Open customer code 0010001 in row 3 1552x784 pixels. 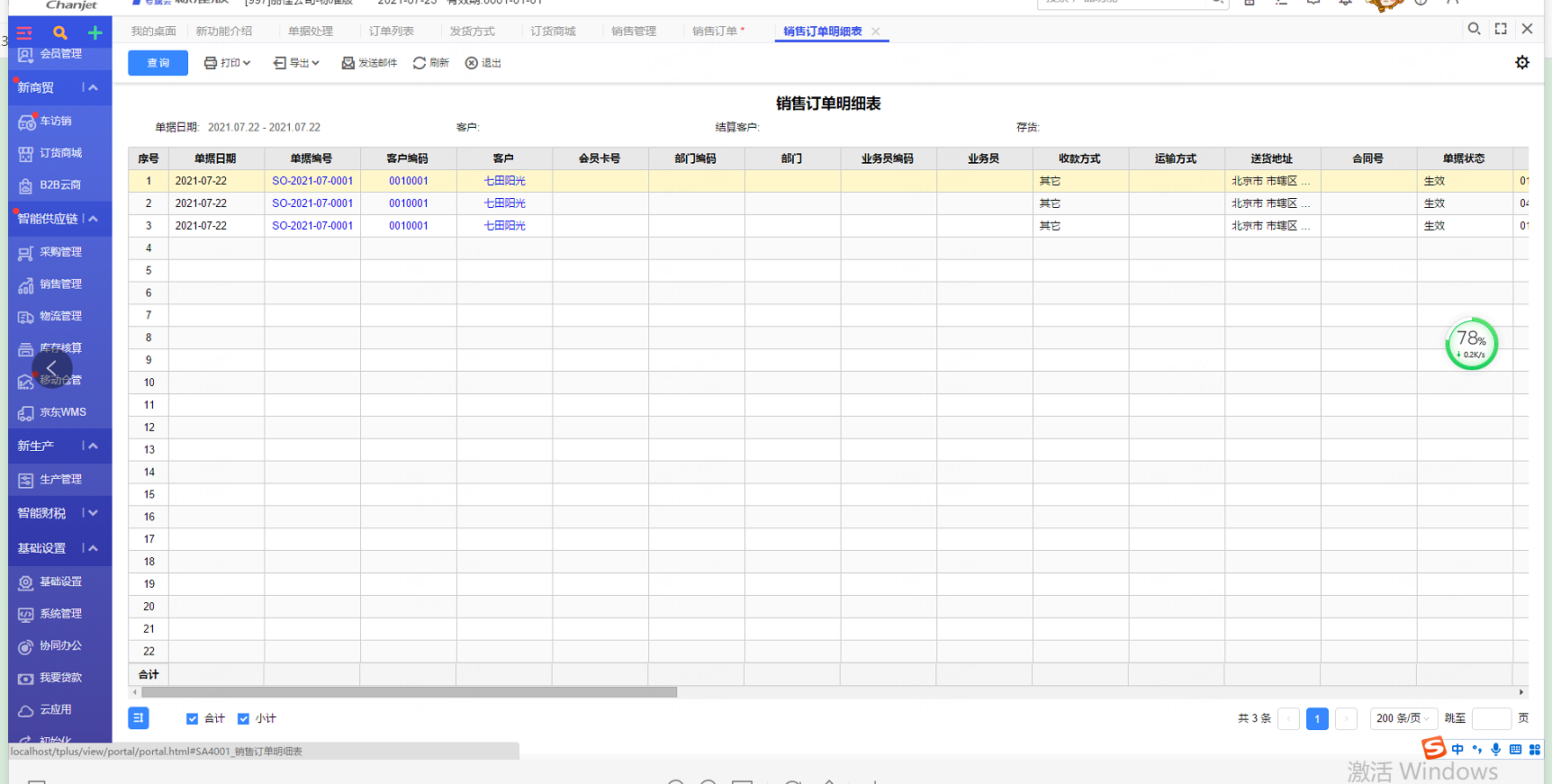(x=409, y=226)
